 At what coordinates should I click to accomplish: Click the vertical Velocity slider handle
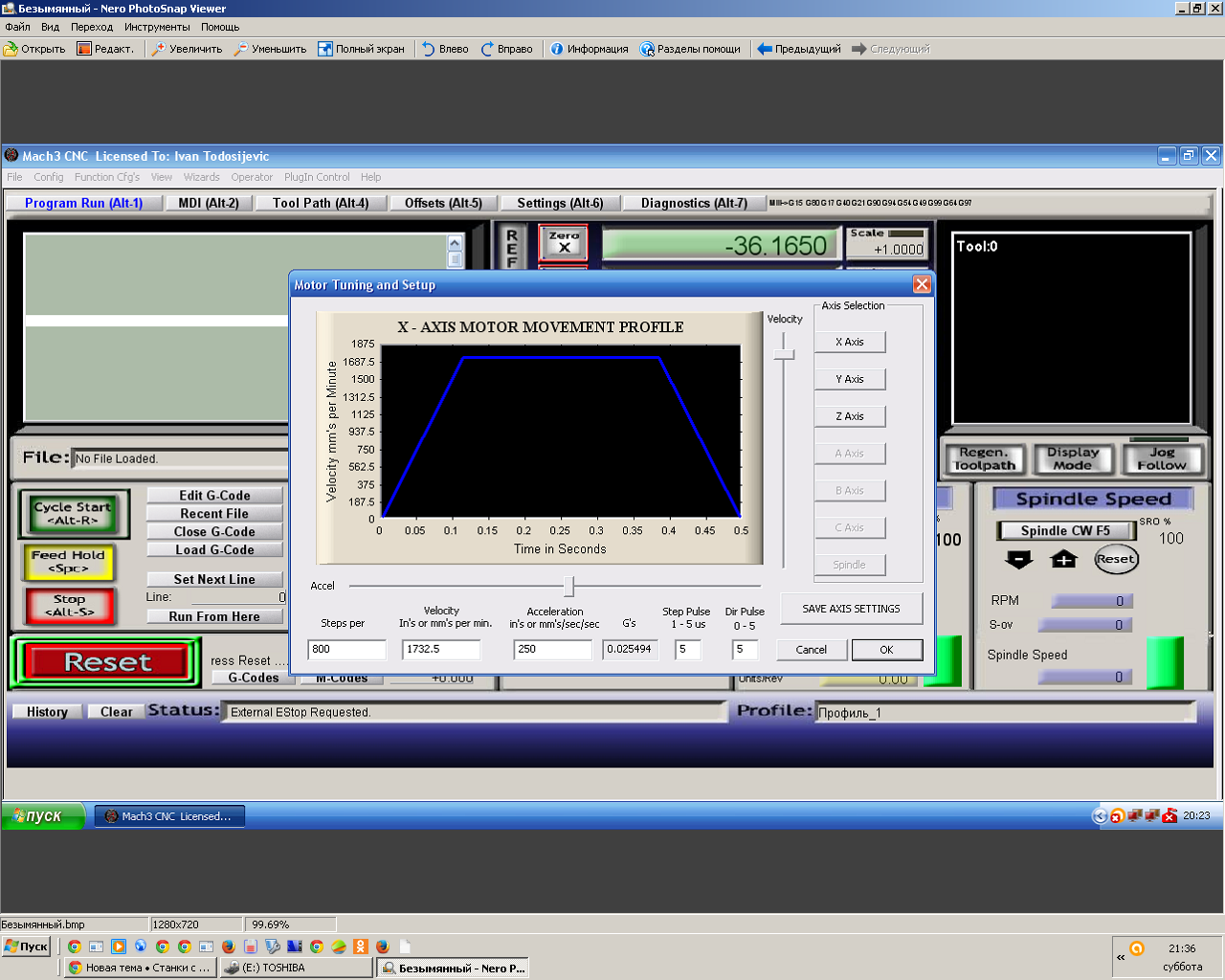pos(784,354)
